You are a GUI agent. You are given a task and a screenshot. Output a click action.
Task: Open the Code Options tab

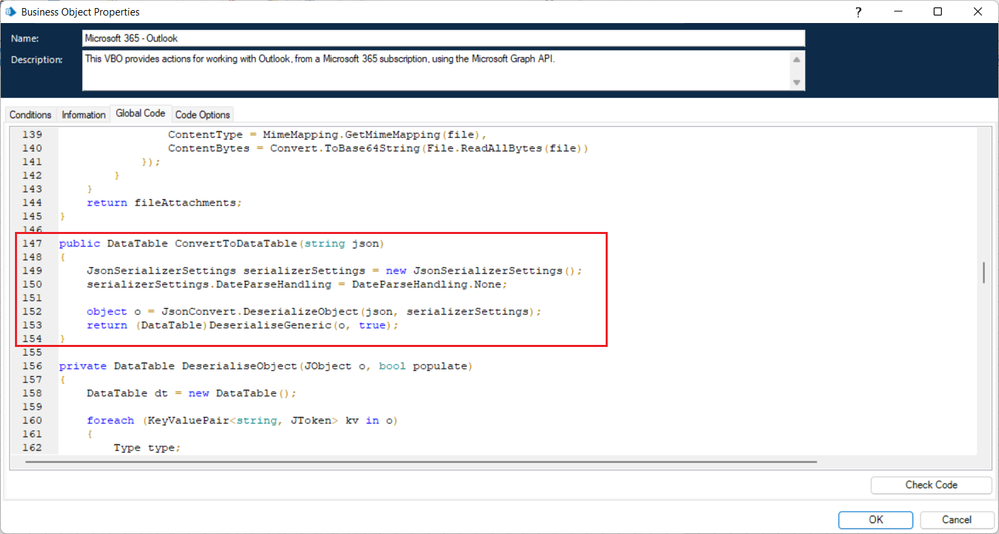click(203, 115)
